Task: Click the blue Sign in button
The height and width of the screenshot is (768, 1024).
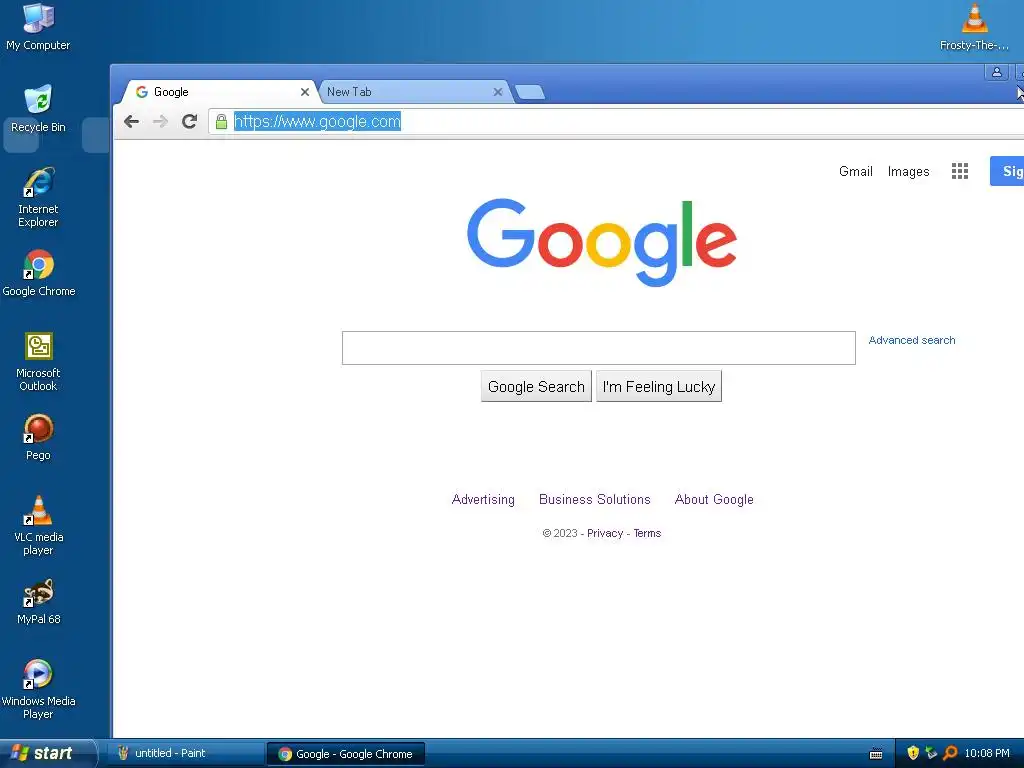Action: [x=1007, y=171]
